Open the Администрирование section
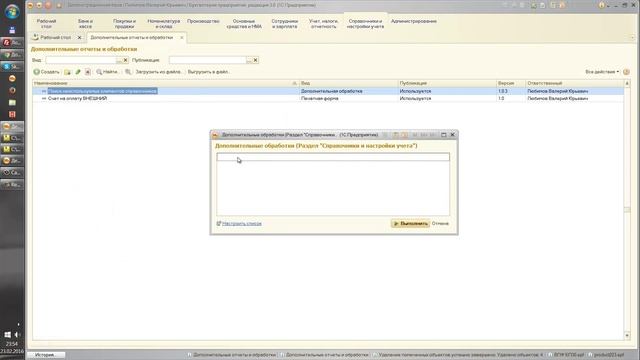640x360 pixels. pyautogui.click(x=413, y=21)
